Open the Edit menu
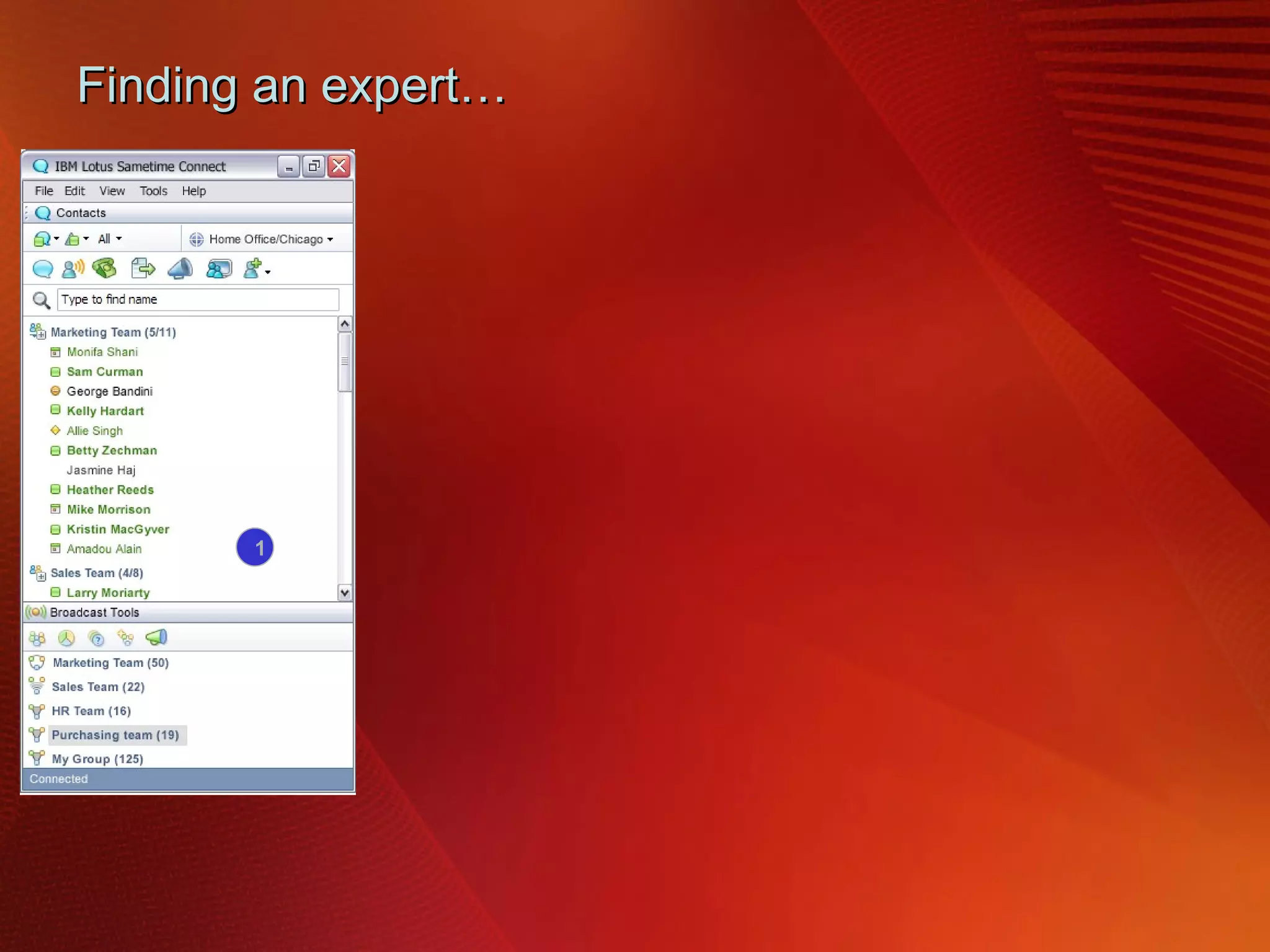 click(x=74, y=191)
